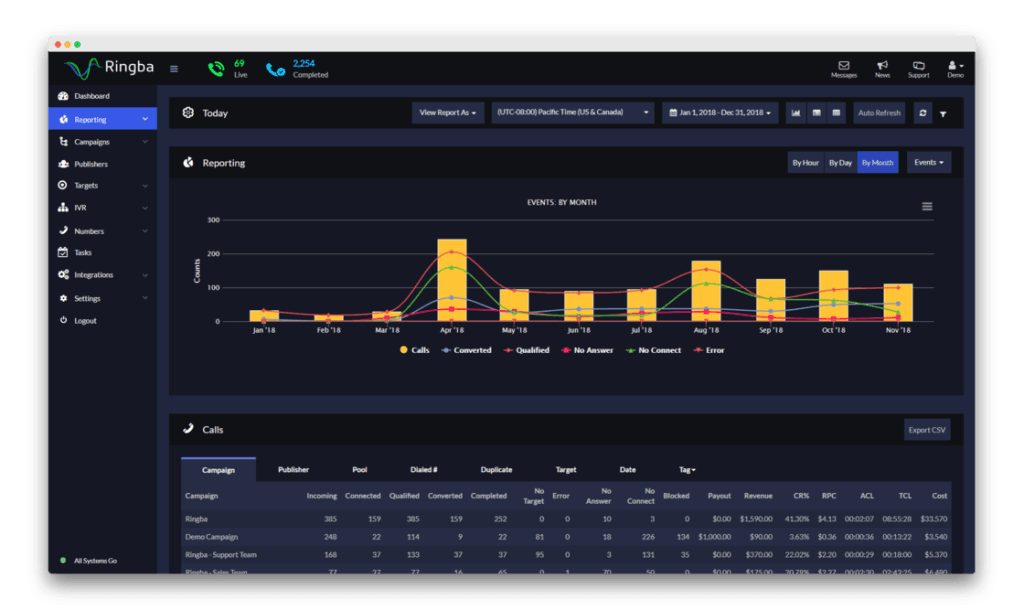Switch to Publisher tab
Viewport: 1024px width, 610px height.
pos(293,470)
